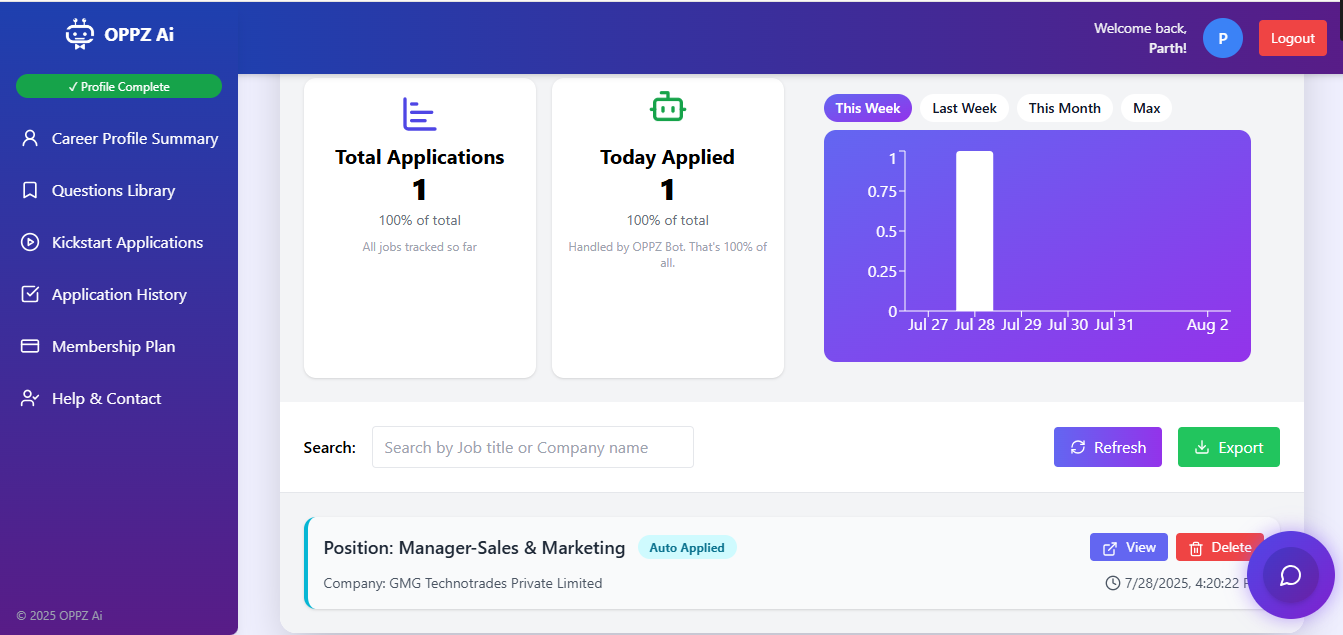Show Max range on chart
1343x635 pixels.
pyautogui.click(x=1146, y=108)
